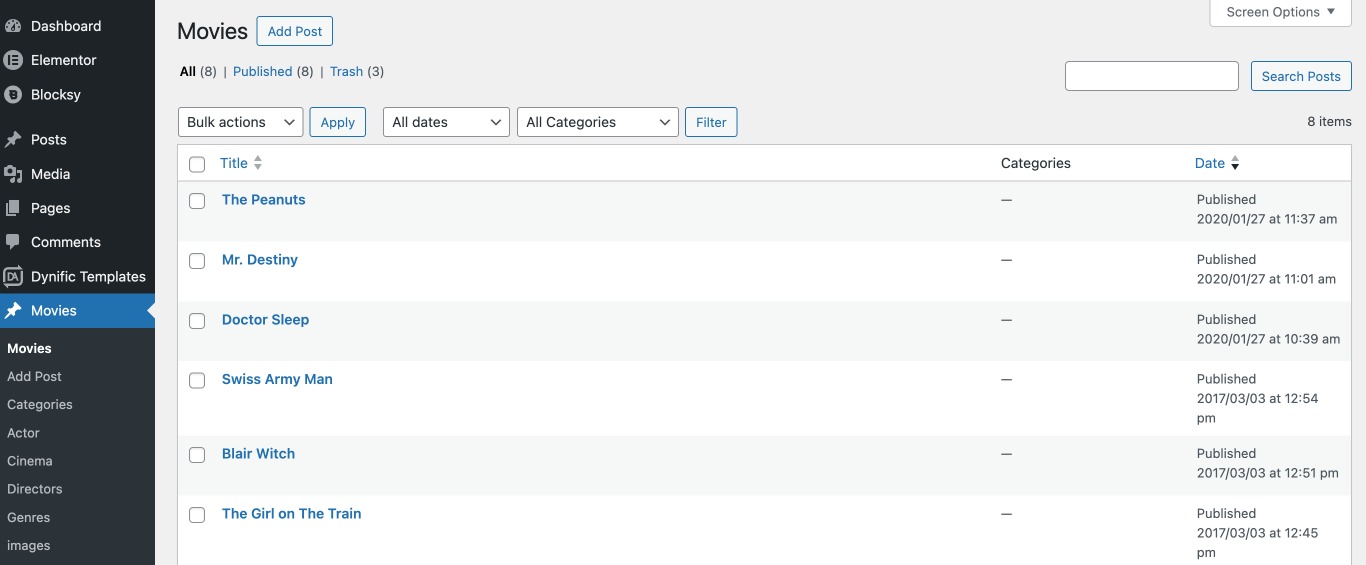This screenshot has width=1366, height=565.
Task: Open the Elementor menu item
Action: (64, 60)
